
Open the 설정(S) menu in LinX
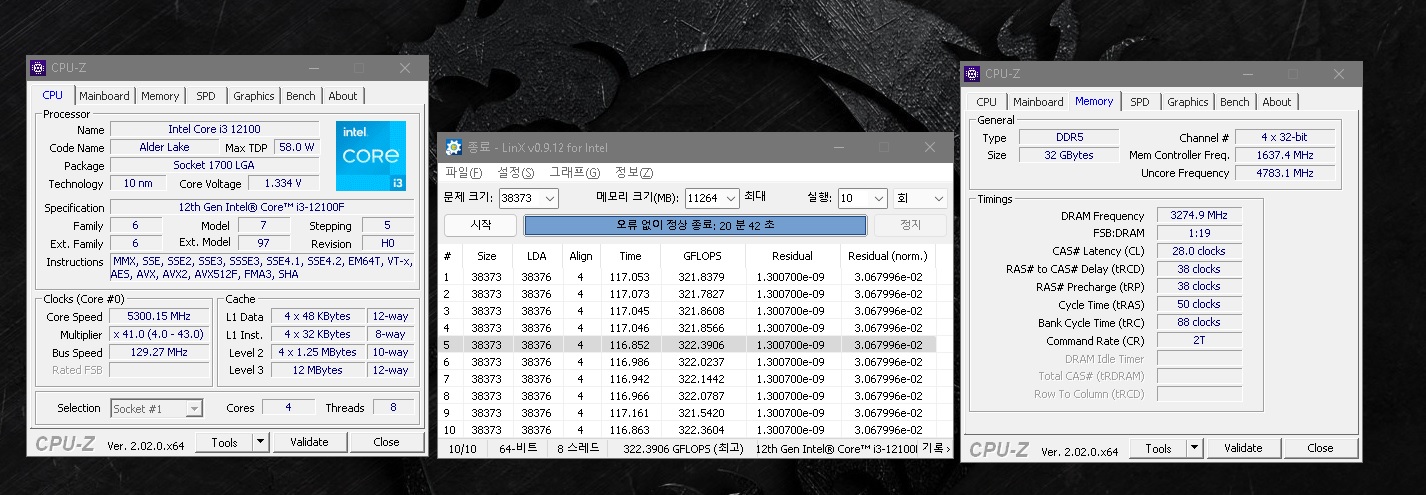coord(516,173)
